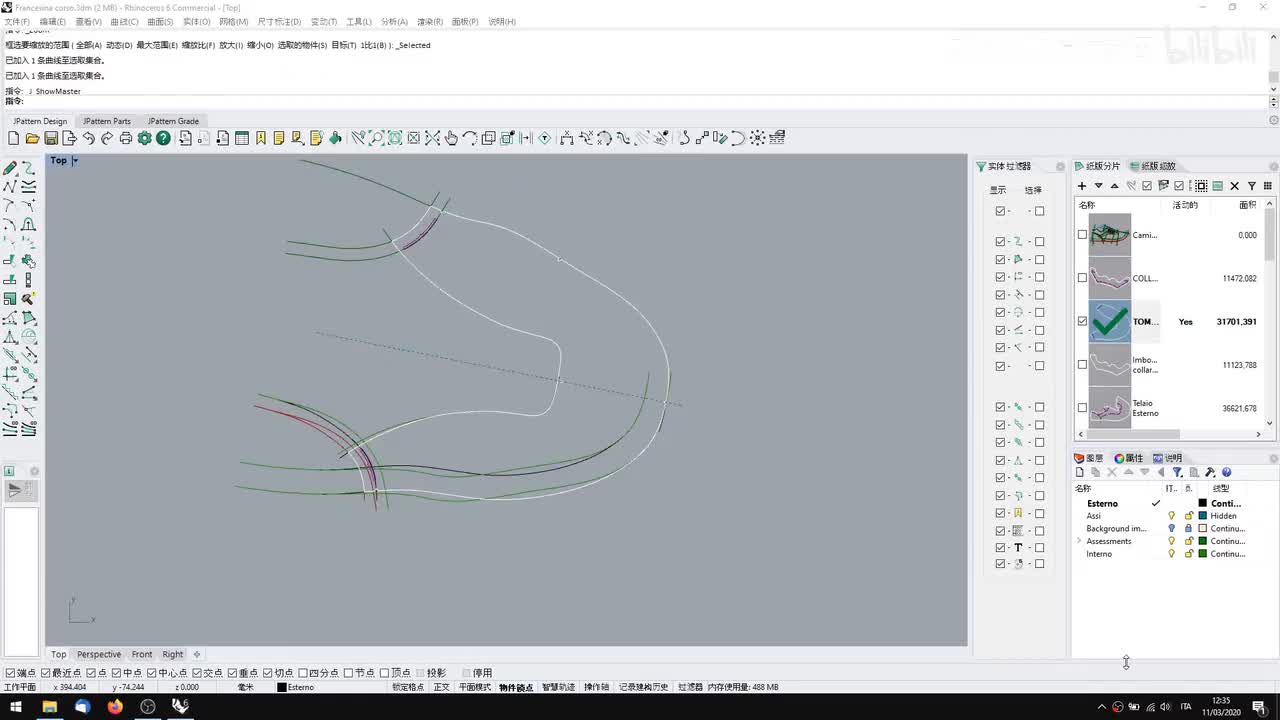Screen dimensions: 1280x720
Task: Click the Save floppy disk icon
Action: pos(51,138)
